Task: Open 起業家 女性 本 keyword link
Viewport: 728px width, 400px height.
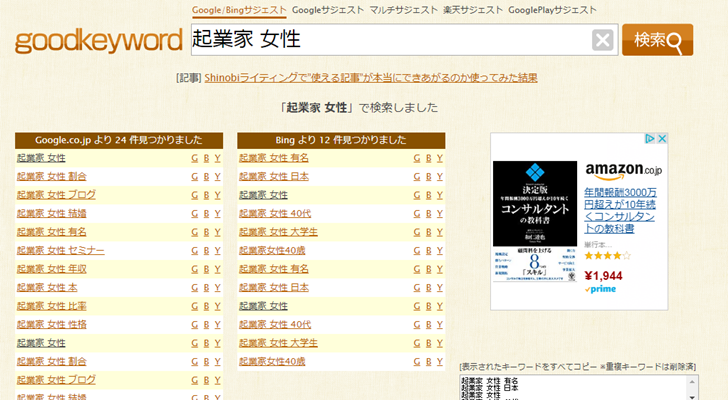Action: coord(47,288)
